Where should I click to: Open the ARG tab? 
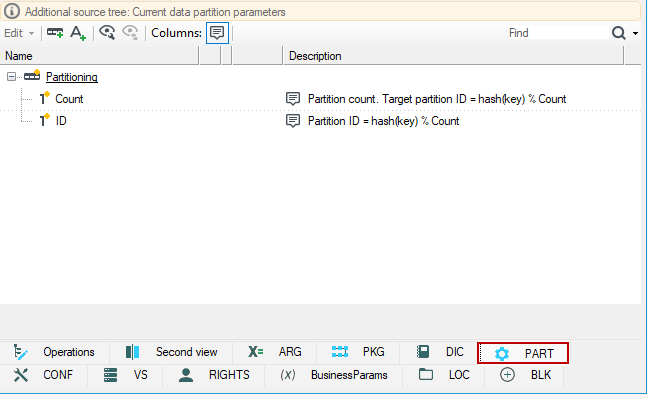coord(275,352)
